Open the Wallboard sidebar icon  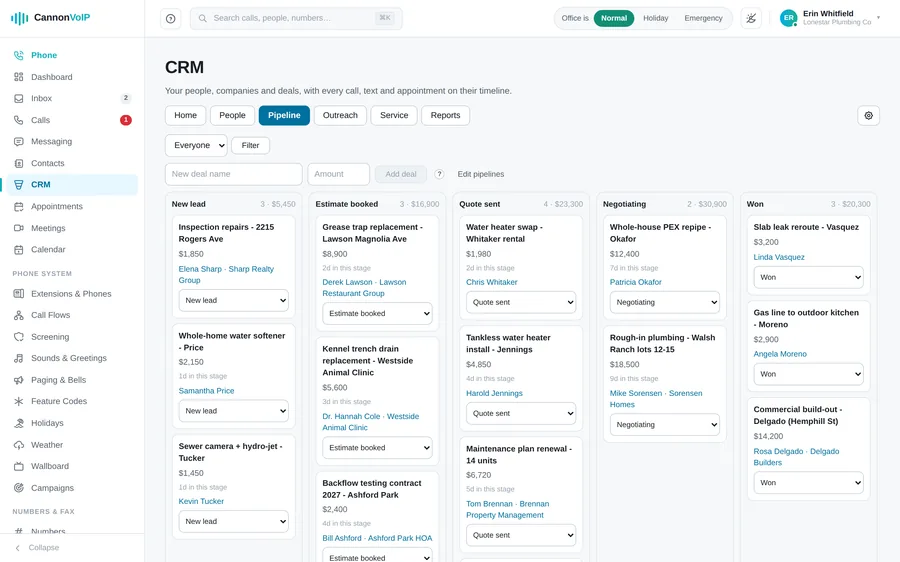tap(19, 466)
